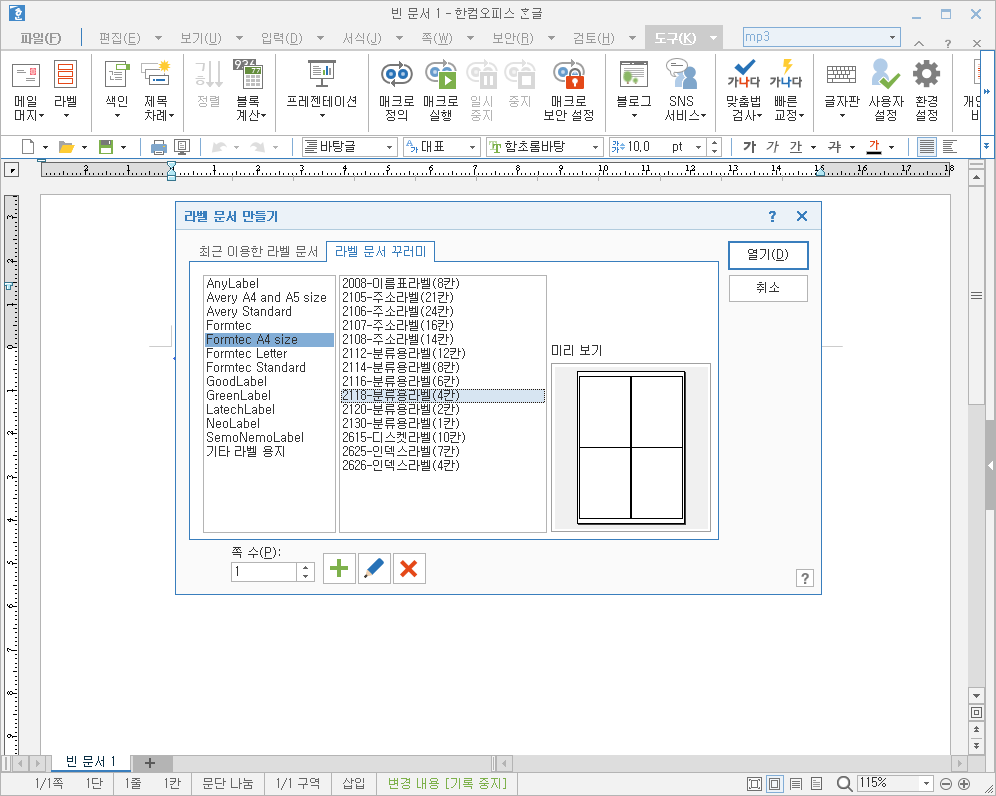Toggle justify alignment
This screenshot has height=796, width=996.
coord(927,147)
